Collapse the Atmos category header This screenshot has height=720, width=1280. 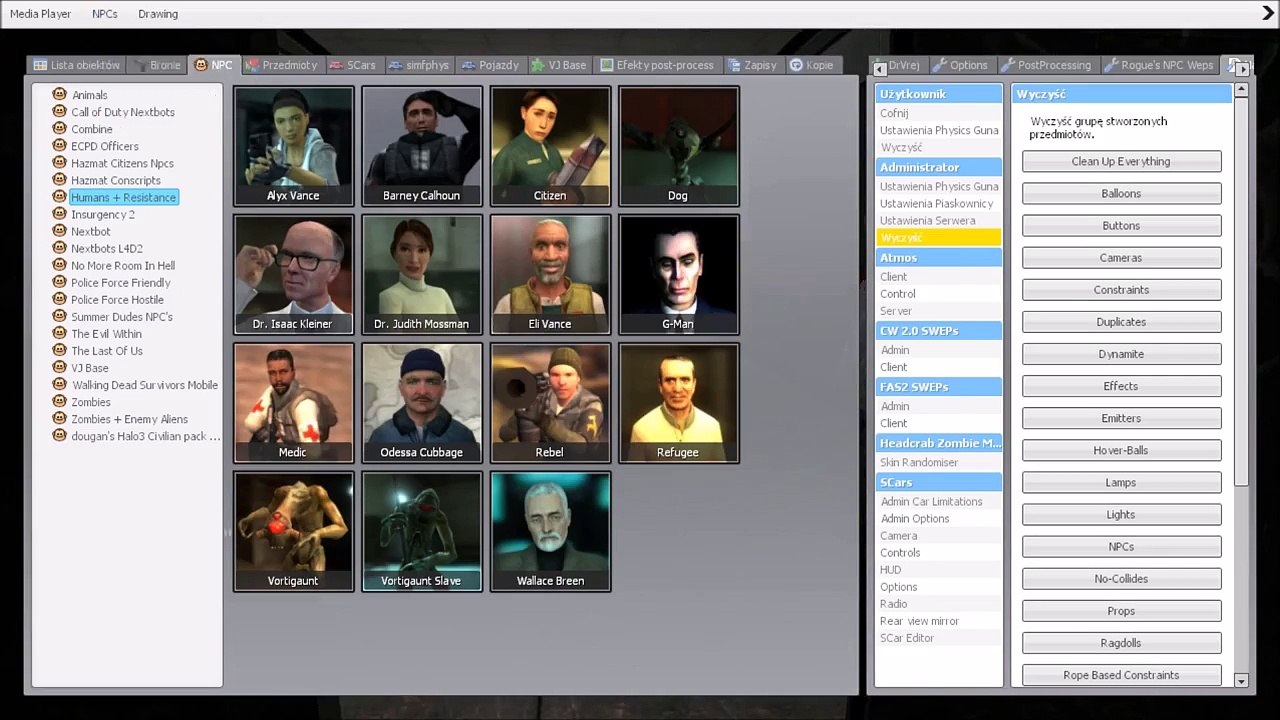point(938,258)
